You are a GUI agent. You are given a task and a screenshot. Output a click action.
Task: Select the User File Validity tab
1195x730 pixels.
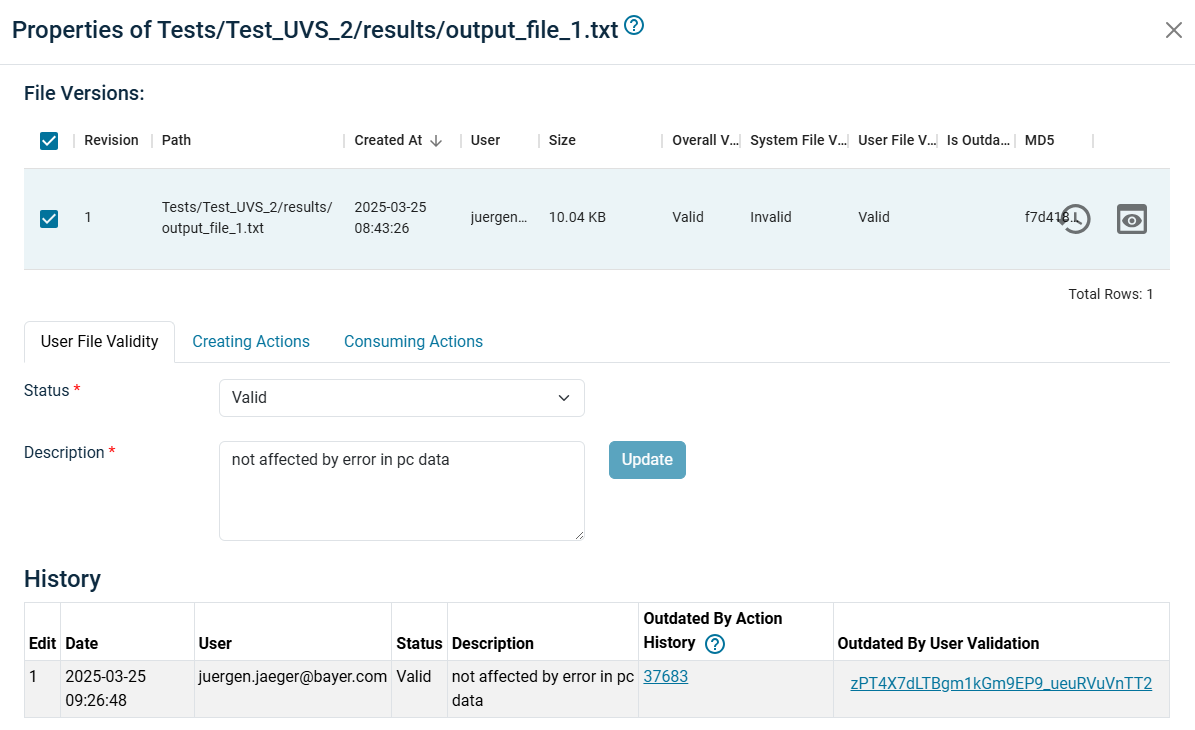tap(99, 342)
